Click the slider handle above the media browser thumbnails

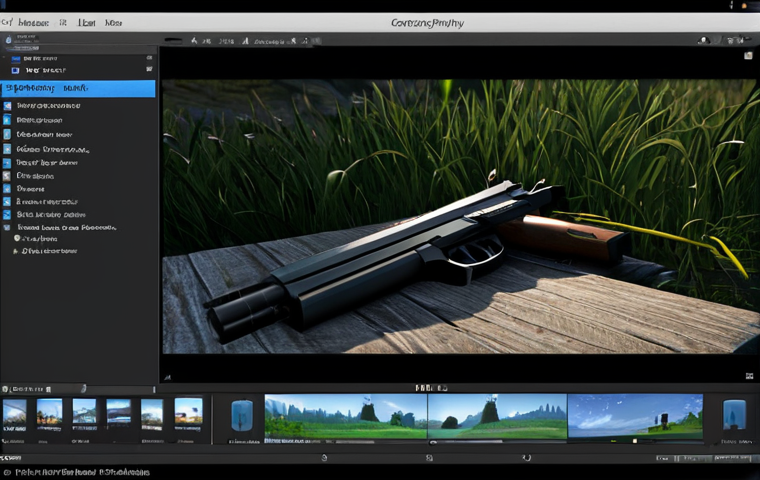point(83,388)
